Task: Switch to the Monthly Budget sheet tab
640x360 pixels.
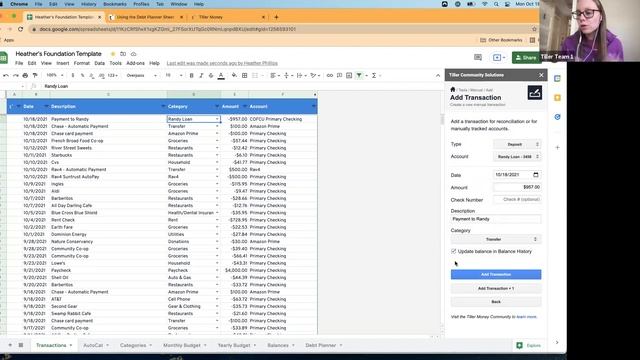Action: pos(182,345)
